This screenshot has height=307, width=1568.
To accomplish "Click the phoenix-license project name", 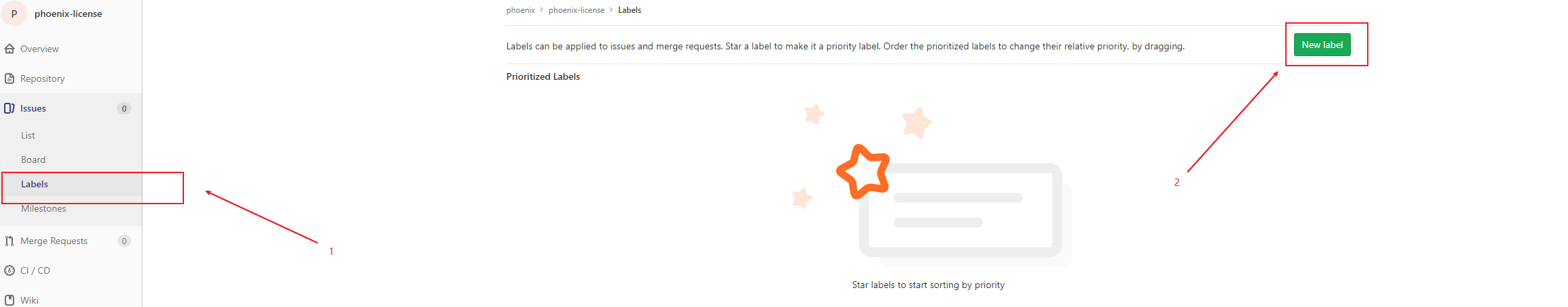I will pyautogui.click(x=68, y=14).
